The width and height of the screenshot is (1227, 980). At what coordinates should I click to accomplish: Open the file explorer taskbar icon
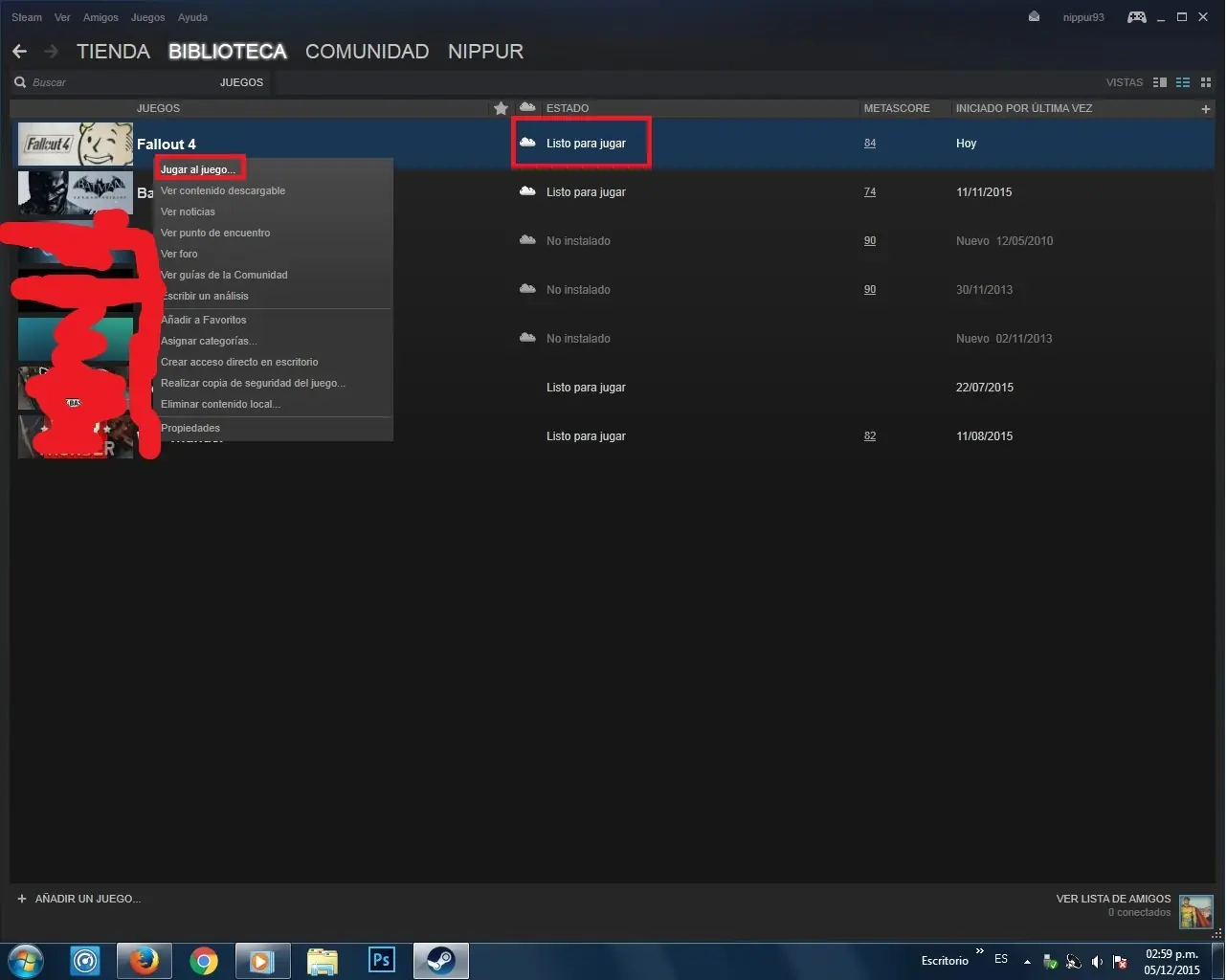tap(323, 961)
